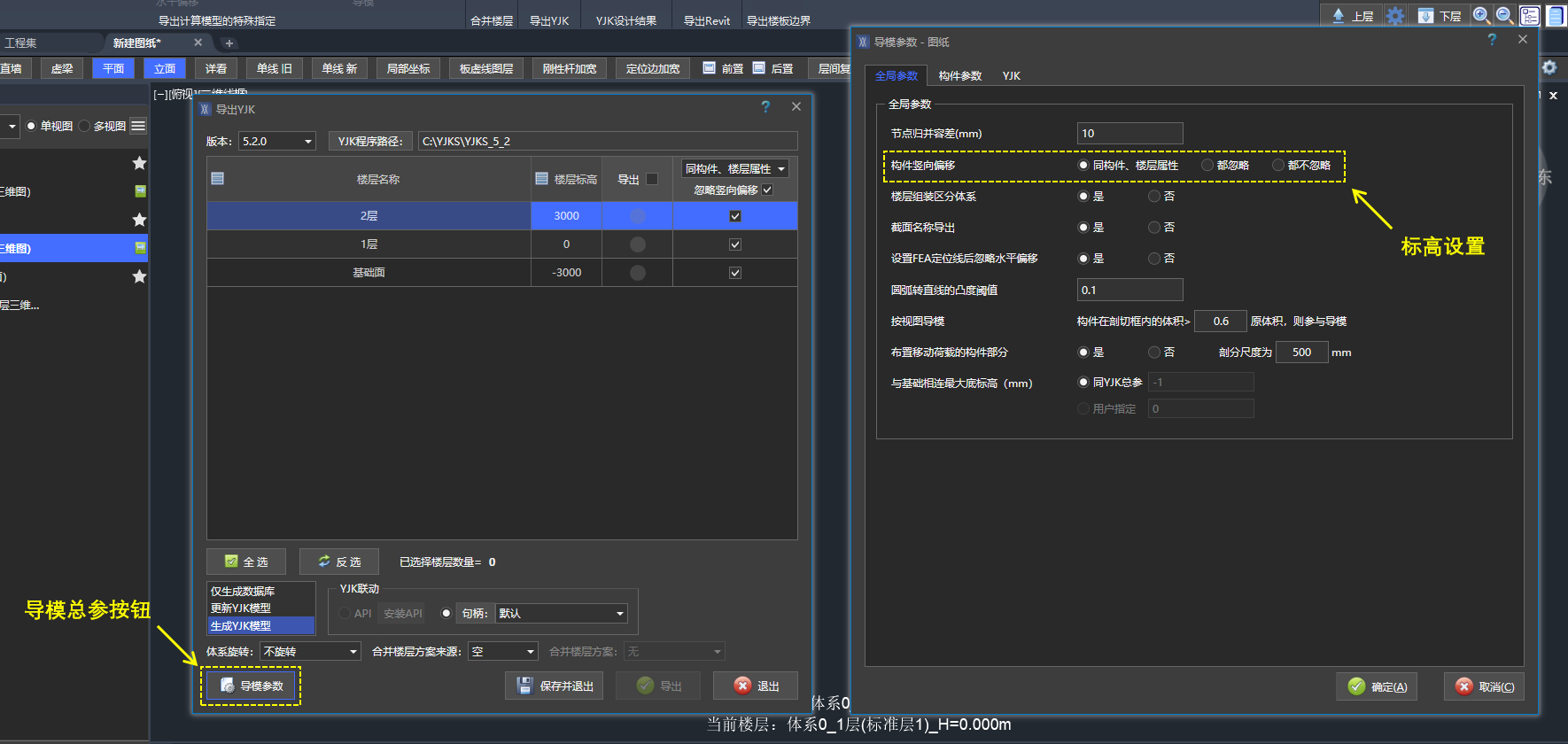This screenshot has height=744, width=1568.
Task: Select the 都忽略 radio option
Action: pyautogui.click(x=1207, y=166)
